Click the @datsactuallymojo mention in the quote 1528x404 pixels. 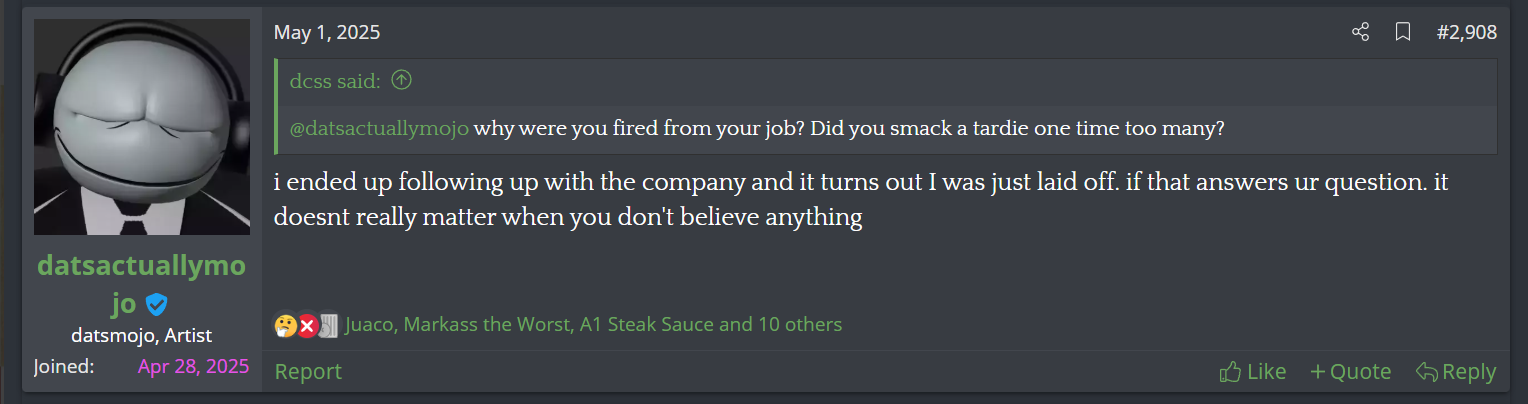pyautogui.click(x=379, y=130)
